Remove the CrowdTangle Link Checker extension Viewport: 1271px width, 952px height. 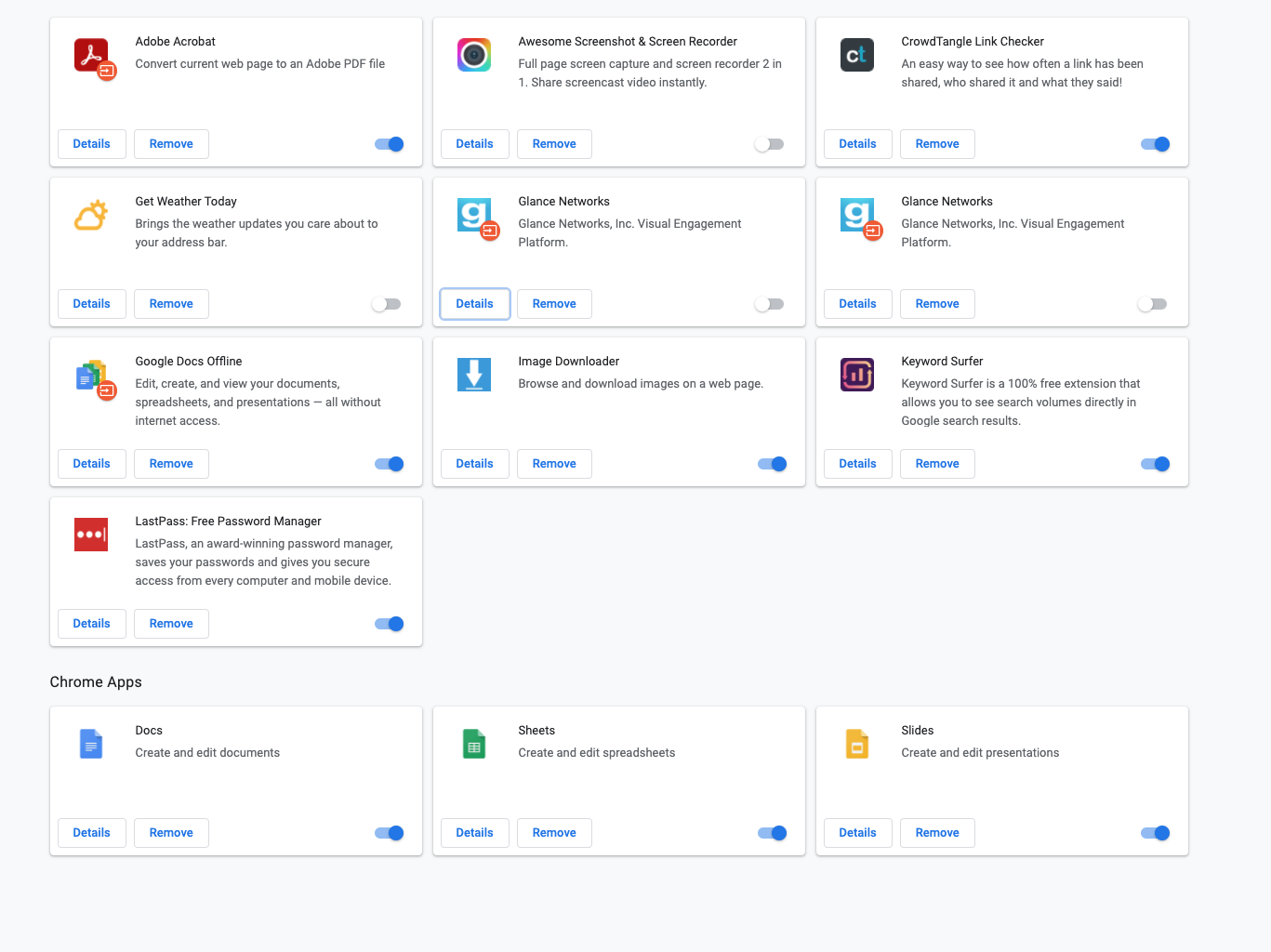click(x=936, y=144)
